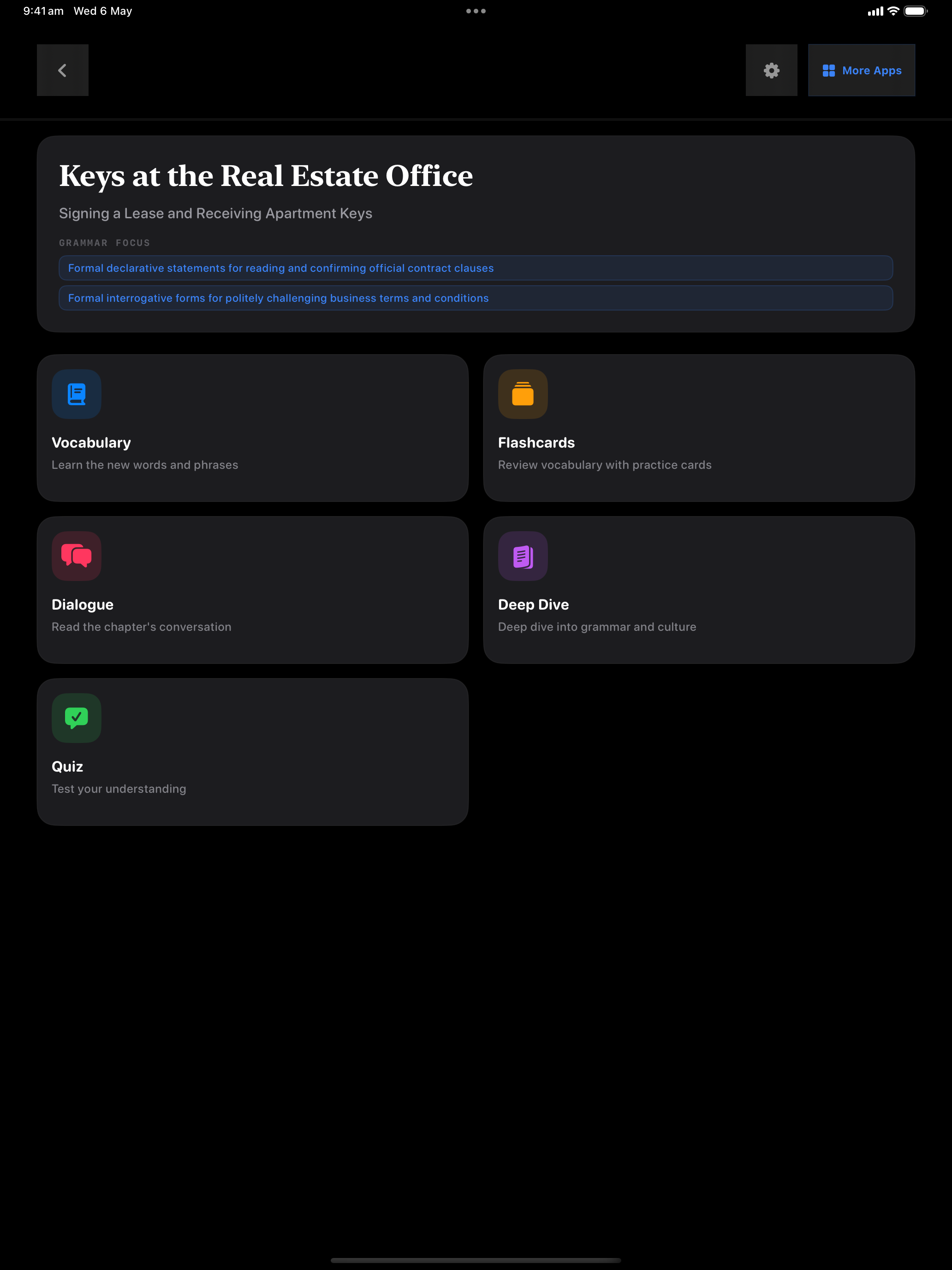
Task: Open the Flashcards card title
Action: click(x=536, y=443)
